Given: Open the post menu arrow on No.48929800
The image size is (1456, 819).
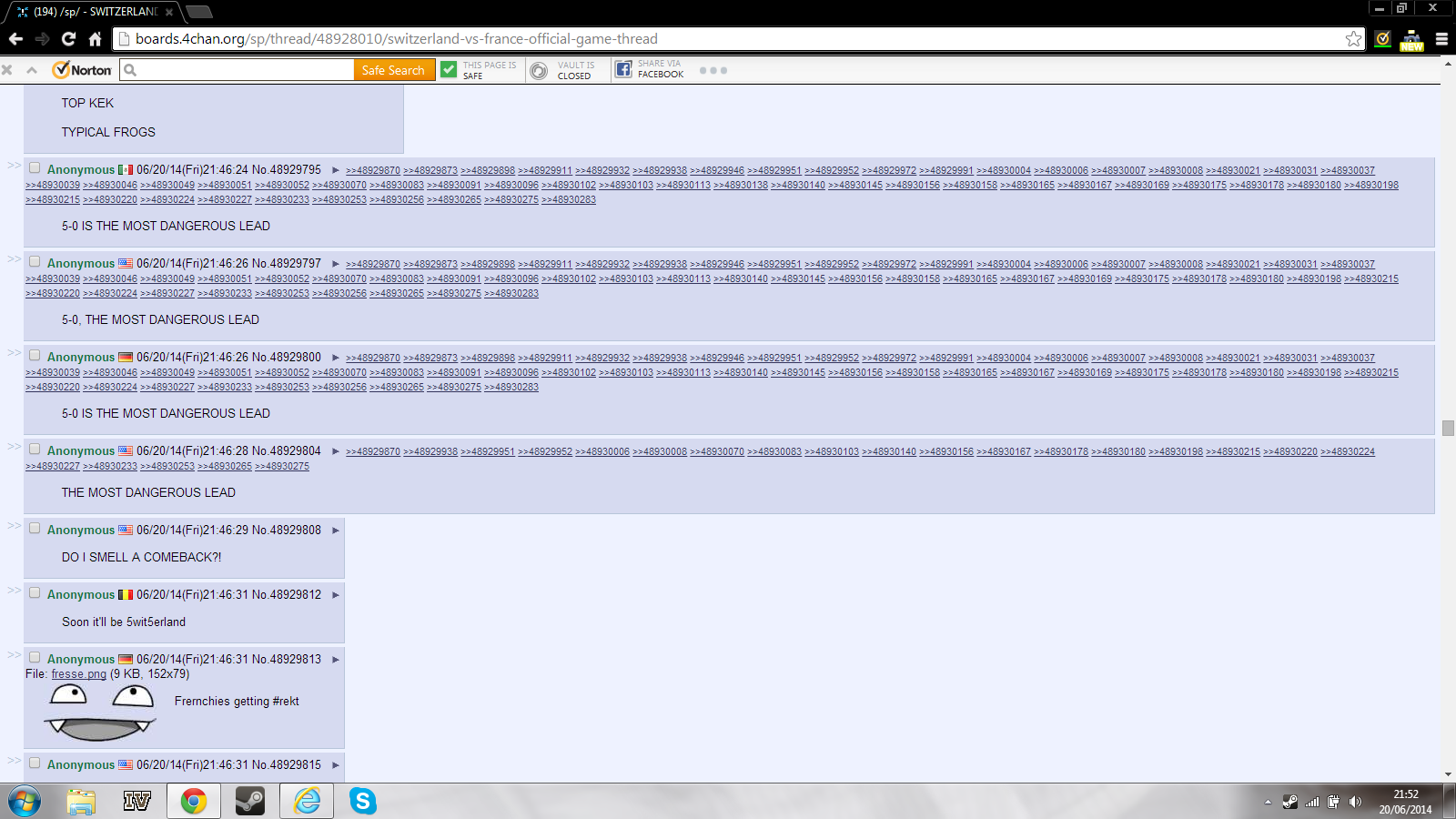Looking at the screenshot, I should (336, 358).
